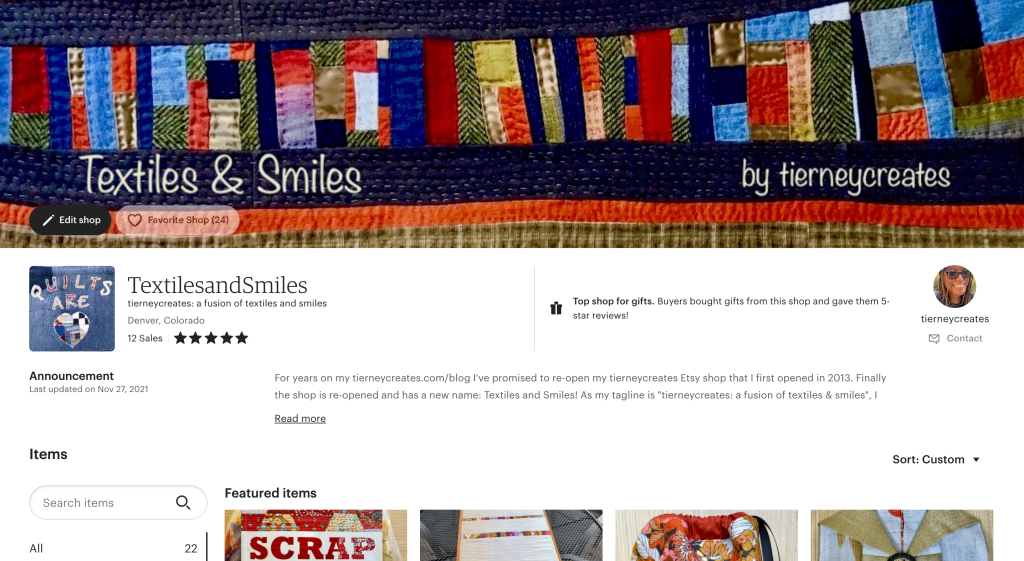Click the five-star shop rating
Viewport: 1024px width, 561px height.
click(x=211, y=338)
